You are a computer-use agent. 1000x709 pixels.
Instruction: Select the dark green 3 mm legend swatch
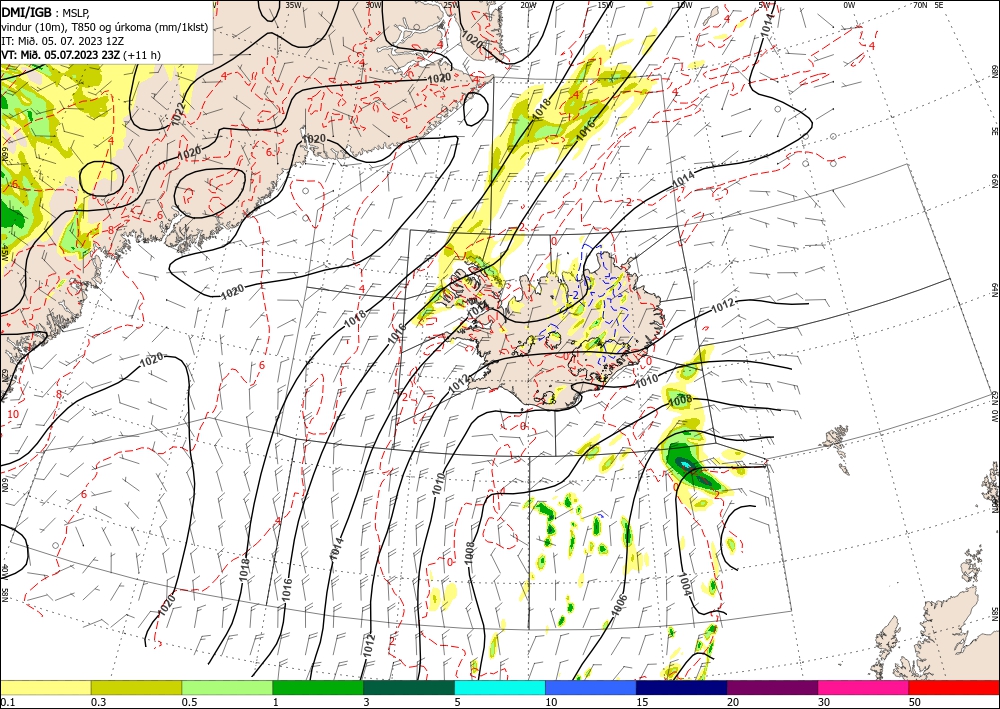coord(409,687)
